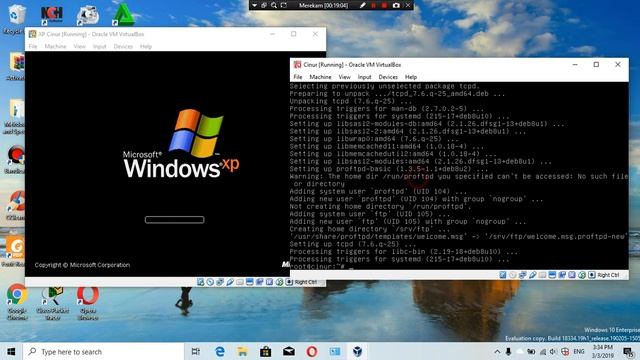Click the taskbar search box
The height and width of the screenshot is (360, 640).
tap(104, 351)
